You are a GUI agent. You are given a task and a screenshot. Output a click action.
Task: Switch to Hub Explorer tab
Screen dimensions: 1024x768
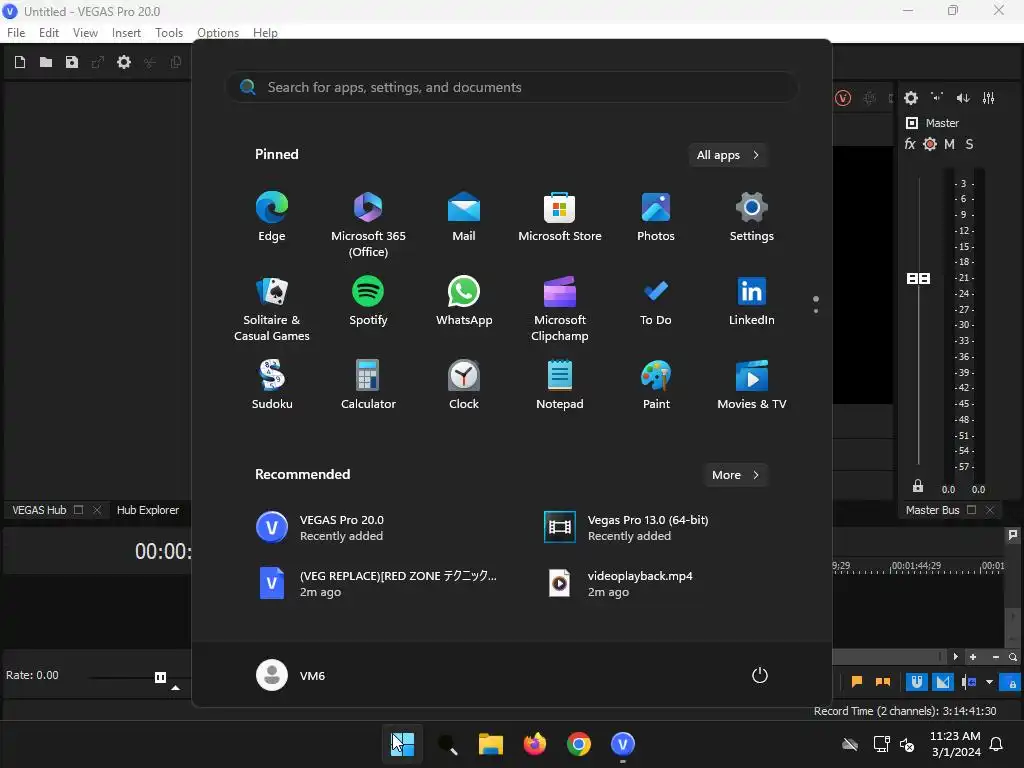(x=148, y=510)
